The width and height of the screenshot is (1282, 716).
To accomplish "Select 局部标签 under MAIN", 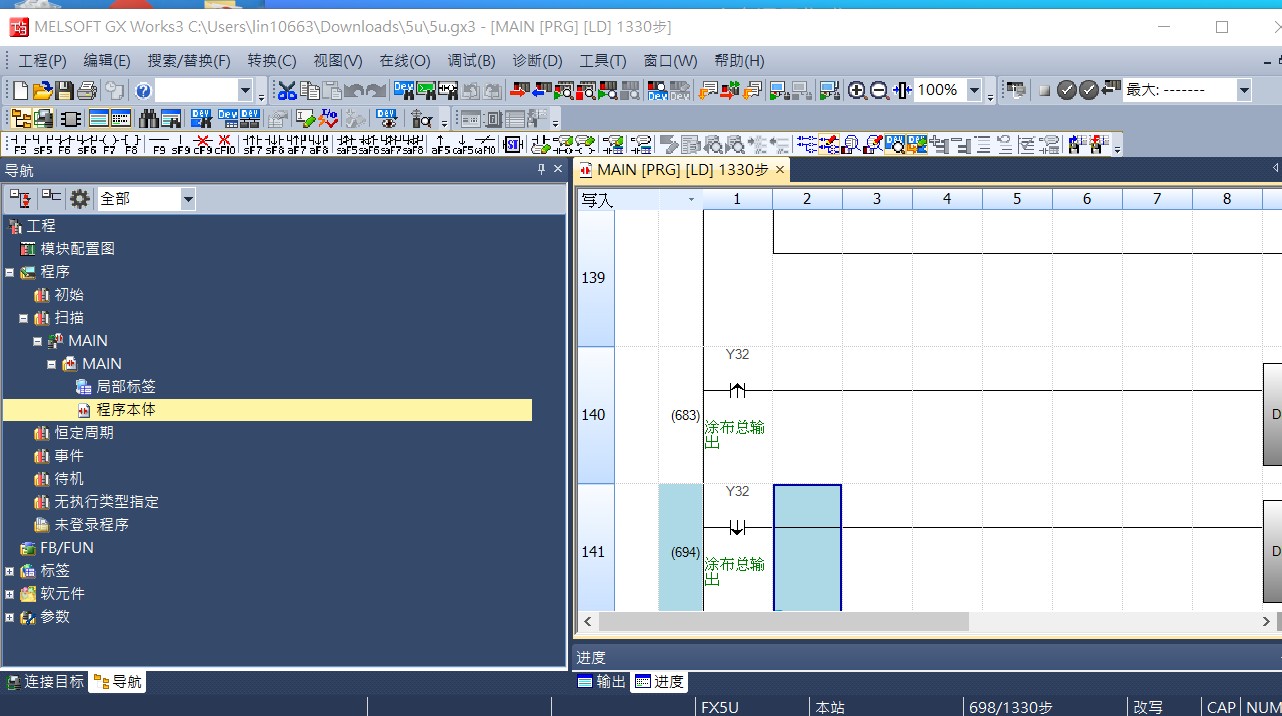I will click(125, 387).
